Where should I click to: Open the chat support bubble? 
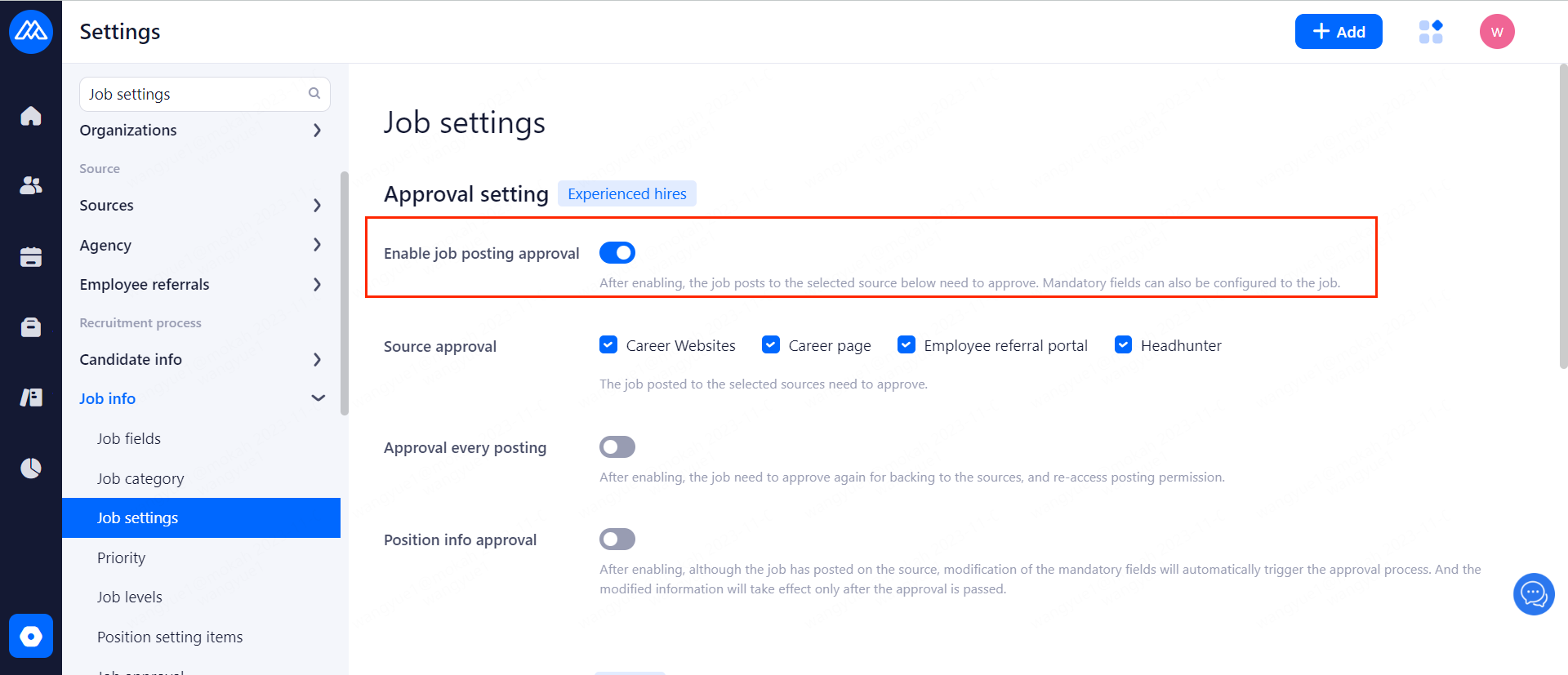point(1533,594)
